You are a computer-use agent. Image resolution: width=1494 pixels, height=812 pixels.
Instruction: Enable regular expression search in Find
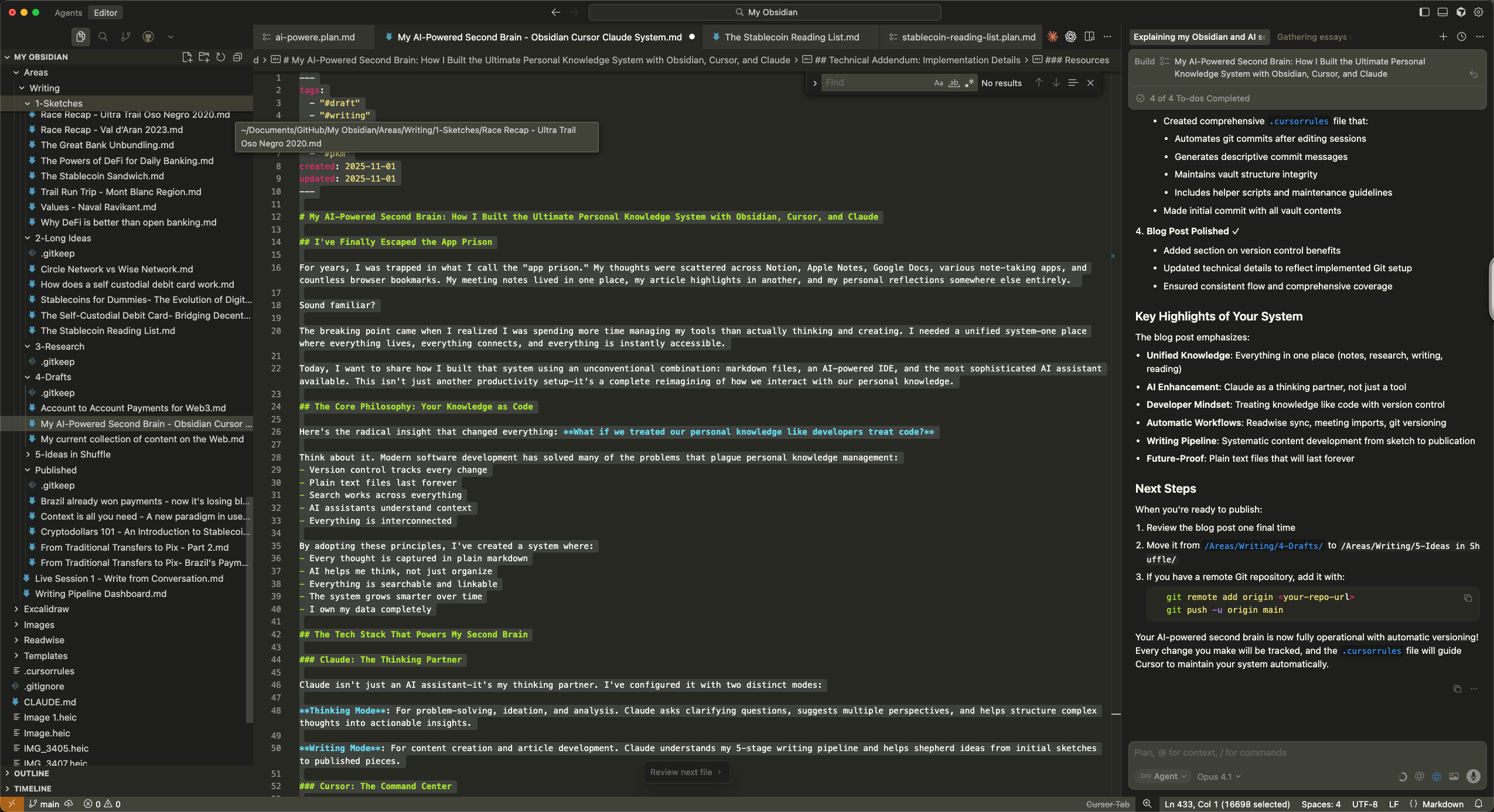(969, 83)
